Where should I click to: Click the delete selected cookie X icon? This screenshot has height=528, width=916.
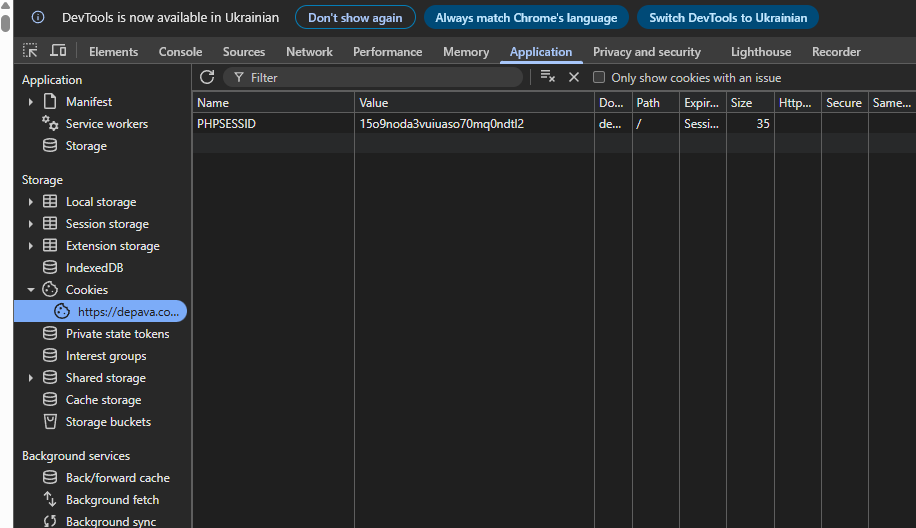pos(574,77)
